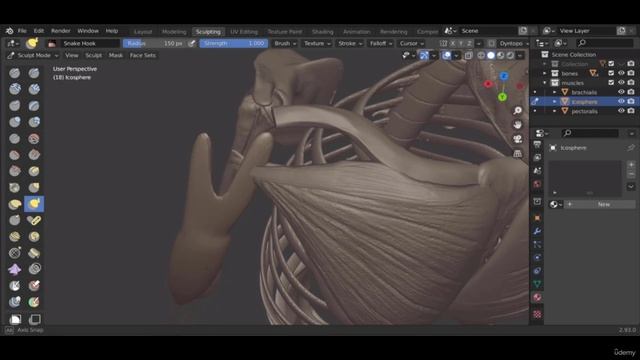Viewport: 640px width, 360px height.
Task: Select the Clay Strips brush
Action: tap(34, 89)
